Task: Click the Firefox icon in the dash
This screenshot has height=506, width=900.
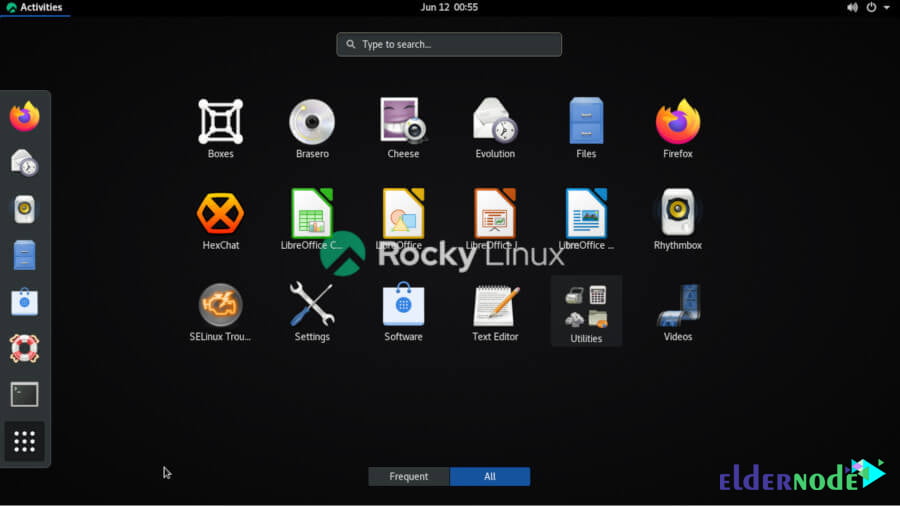Action: click(24, 116)
